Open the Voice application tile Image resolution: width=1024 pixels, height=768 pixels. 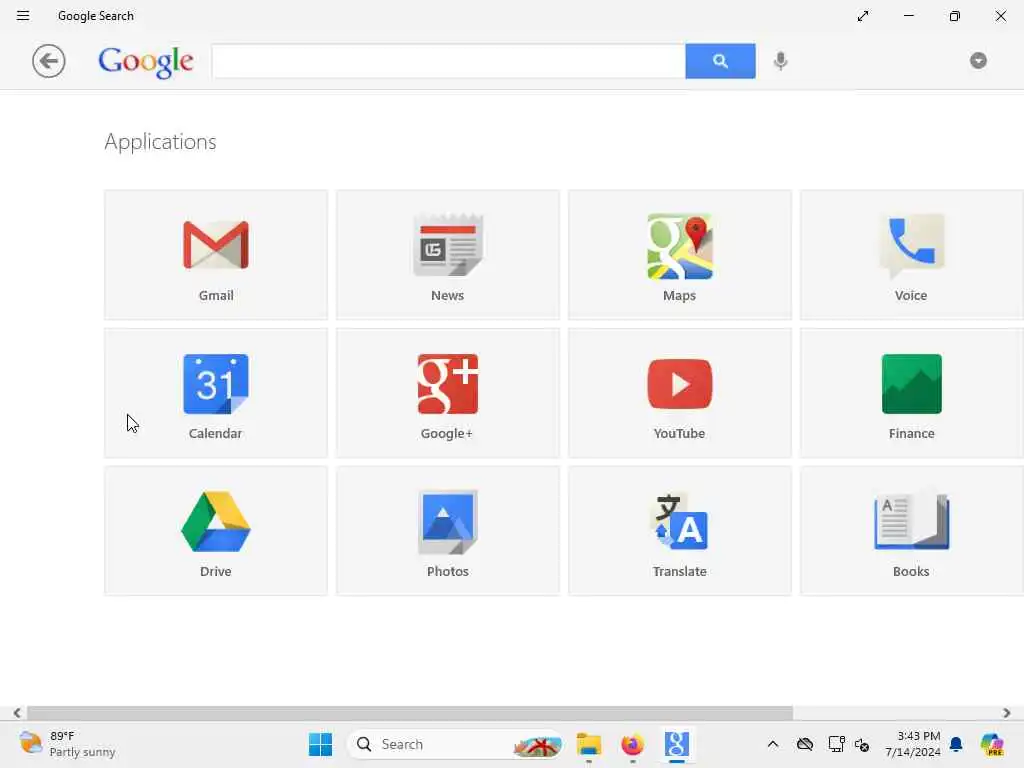pyautogui.click(x=911, y=255)
